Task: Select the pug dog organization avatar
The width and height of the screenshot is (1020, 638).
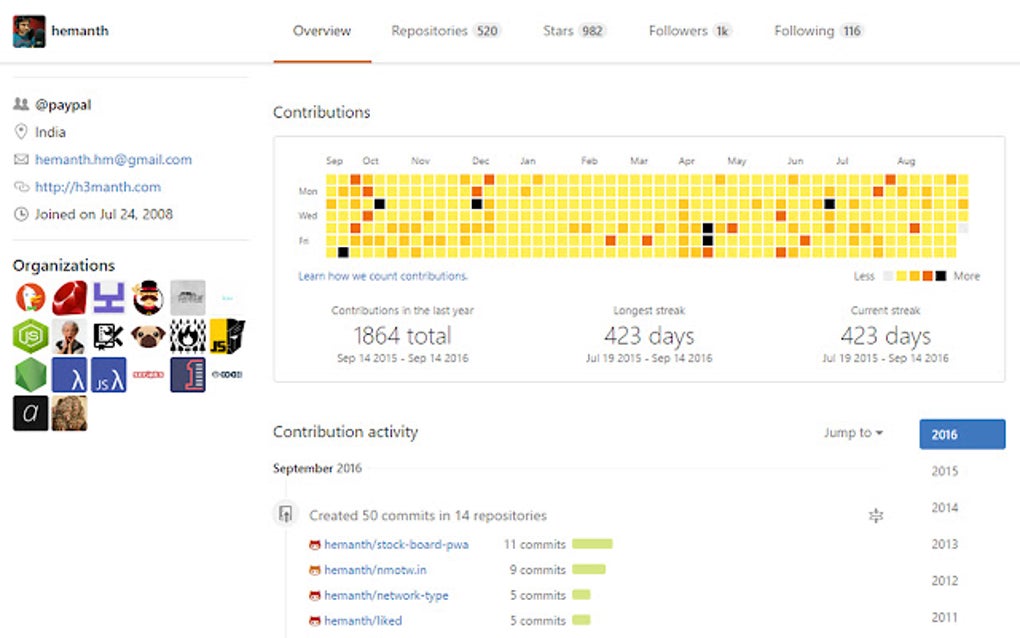Action: (149, 335)
